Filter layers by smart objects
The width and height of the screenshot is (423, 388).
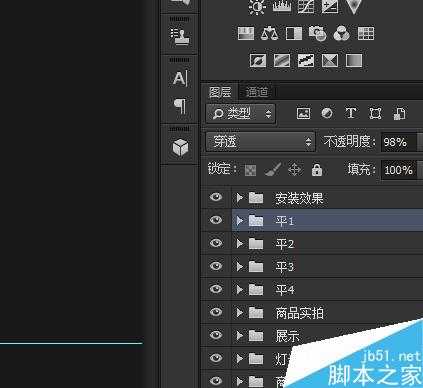coord(399,113)
